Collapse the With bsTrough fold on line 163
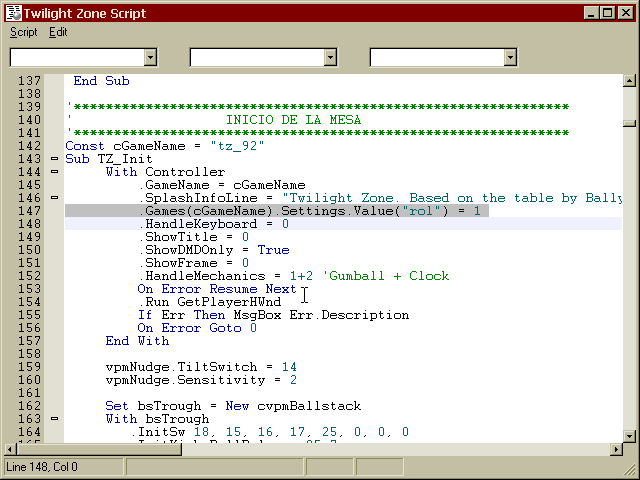Screen dimensions: 640x480 (54, 419)
